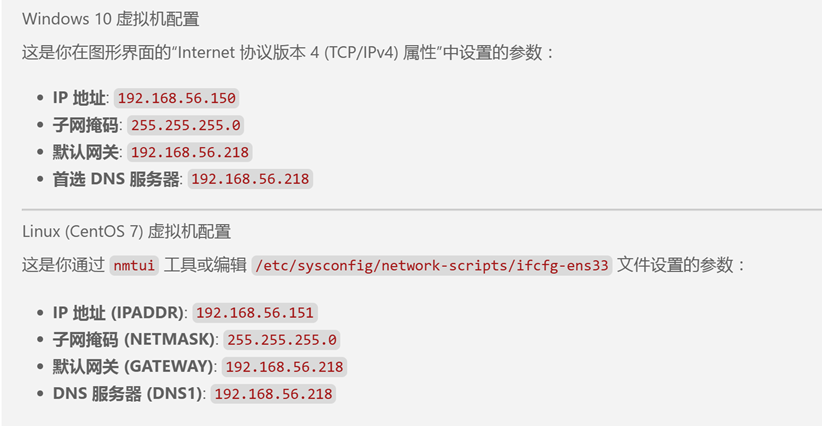Click the Windows preferred DNS server value
The image size is (822, 426).
250,179
